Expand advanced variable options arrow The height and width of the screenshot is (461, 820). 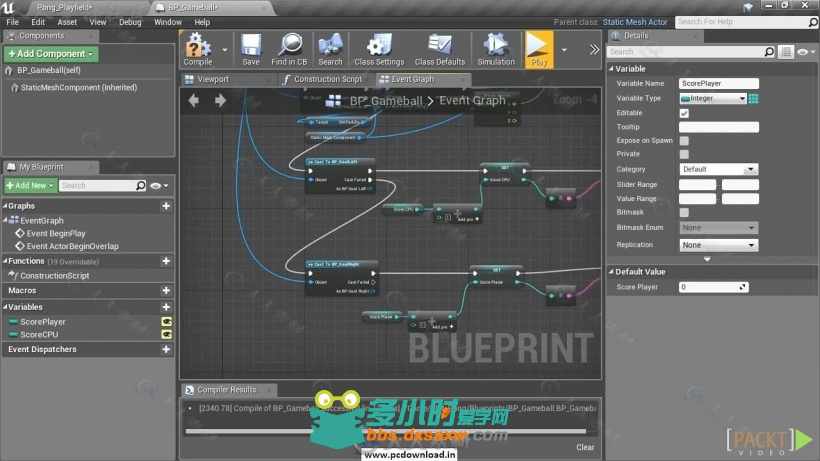[707, 259]
